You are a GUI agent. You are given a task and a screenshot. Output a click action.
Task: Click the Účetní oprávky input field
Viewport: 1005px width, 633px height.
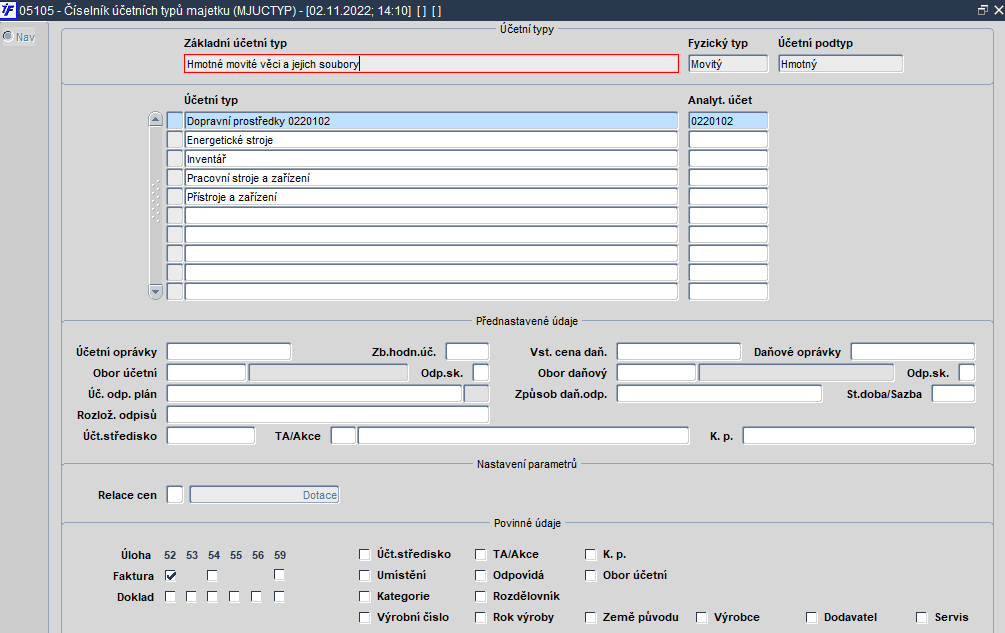[x=228, y=351]
